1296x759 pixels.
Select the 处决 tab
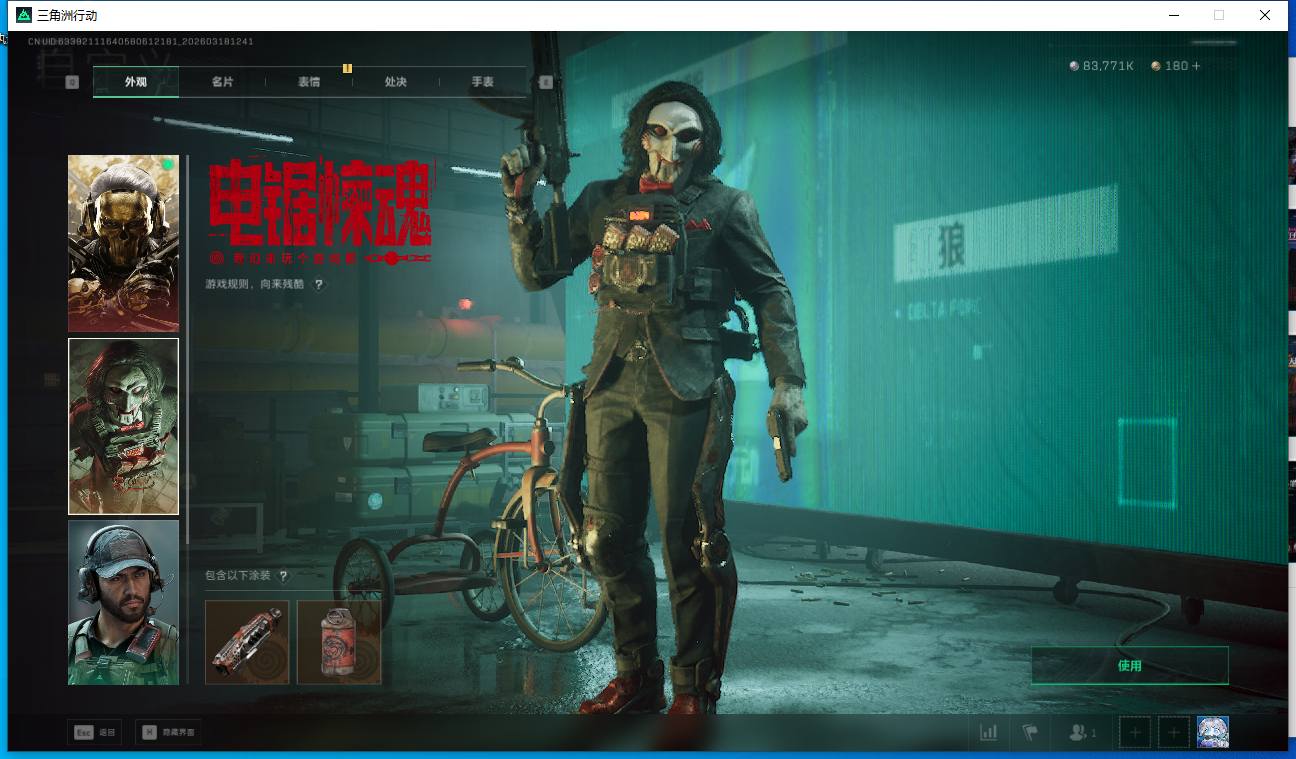click(x=396, y=82)
